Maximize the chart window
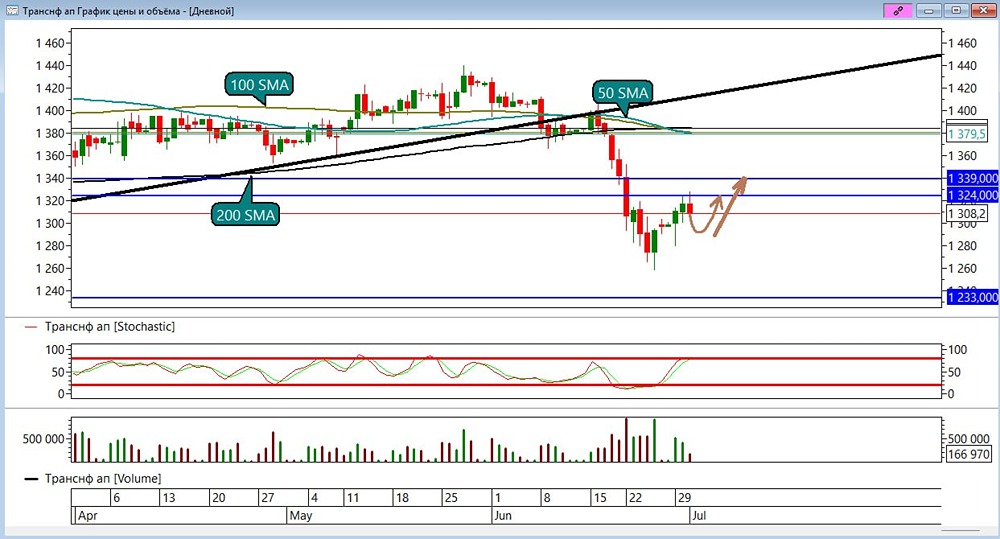Screen dimensions: 1000x539 coord(956,10)
